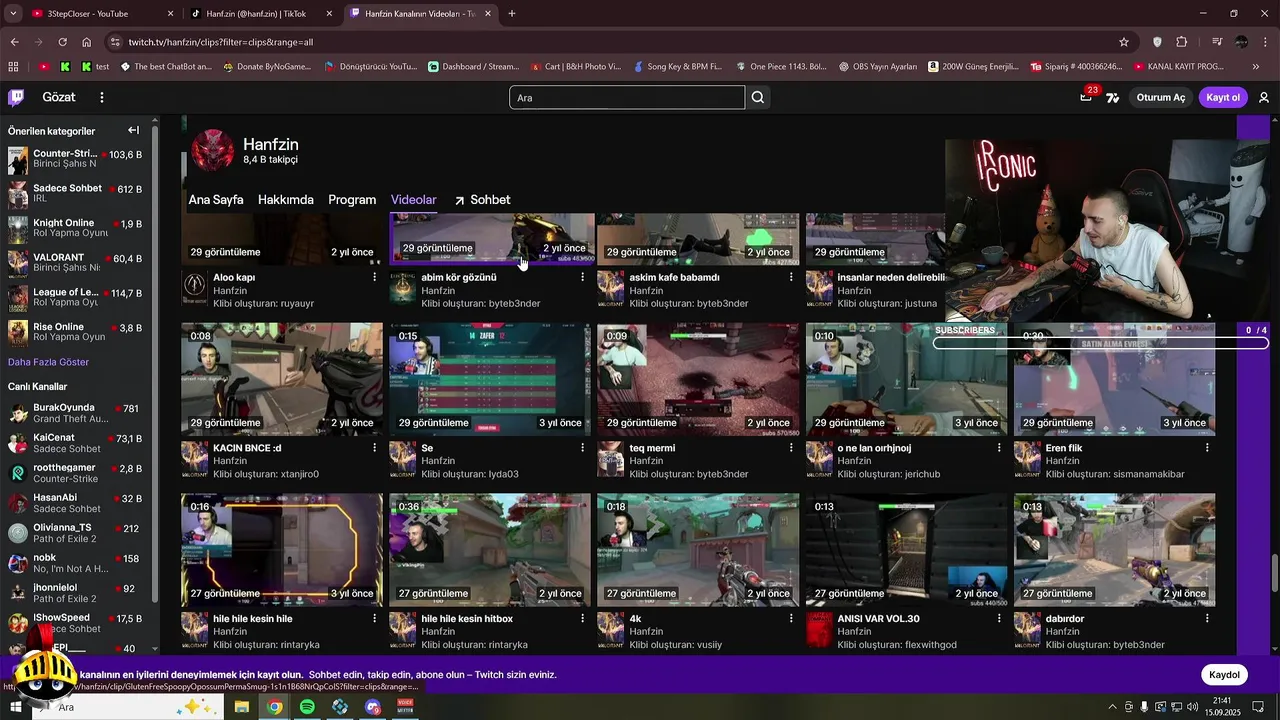The width and height of the screenshot is (1280, 720).
Task: Switch to the 3StepCloser YouTube tab
Action: 102,14
